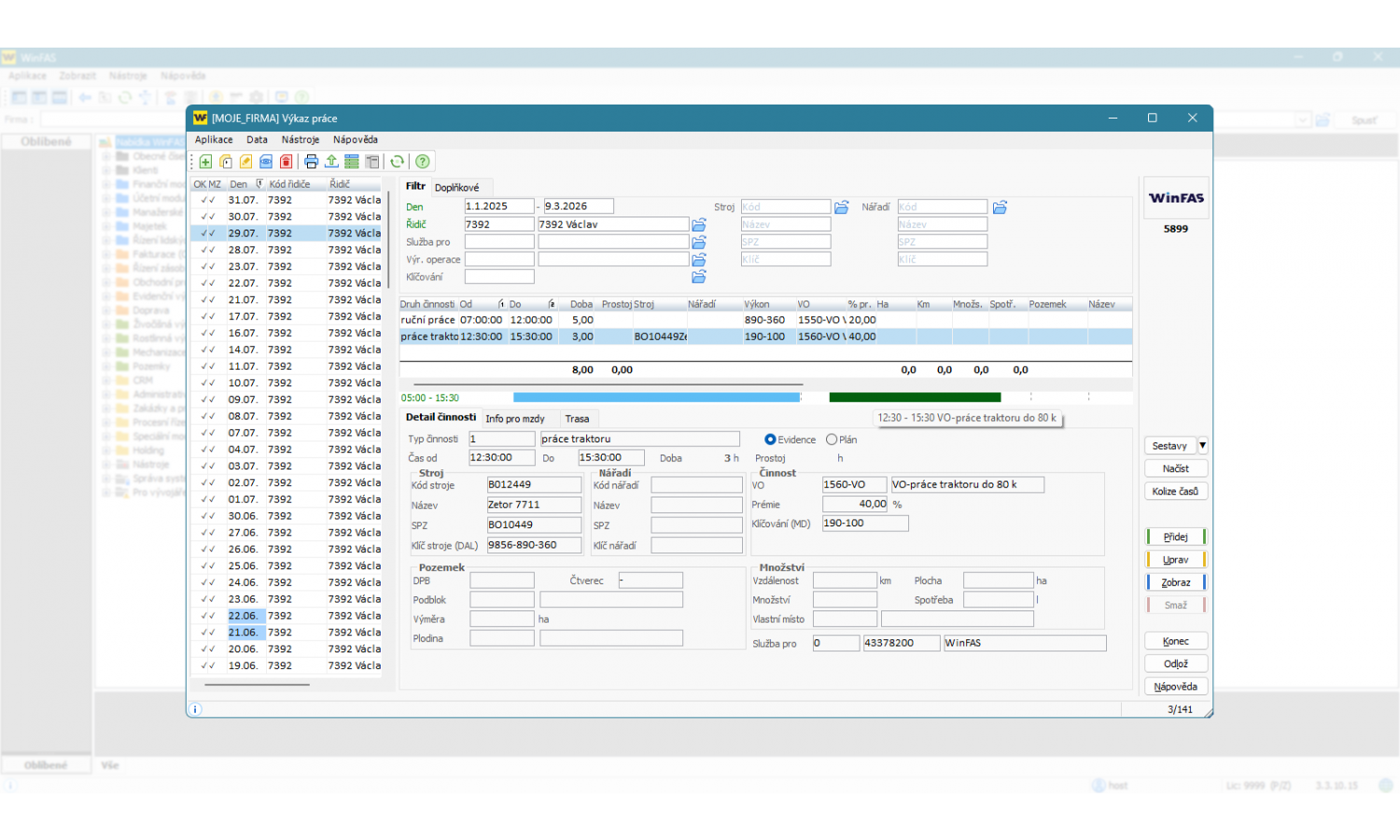Click the Přidej button
Image resolution: width=1400 pixels, height=840 pixels.
(1175, 537)
